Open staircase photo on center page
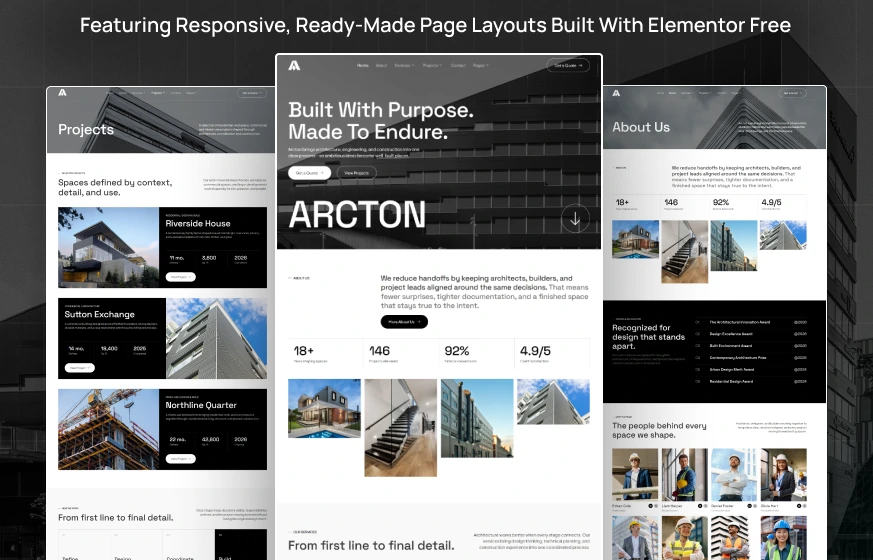The width and height of the screenshot is (873, 560). coord(401,428)
